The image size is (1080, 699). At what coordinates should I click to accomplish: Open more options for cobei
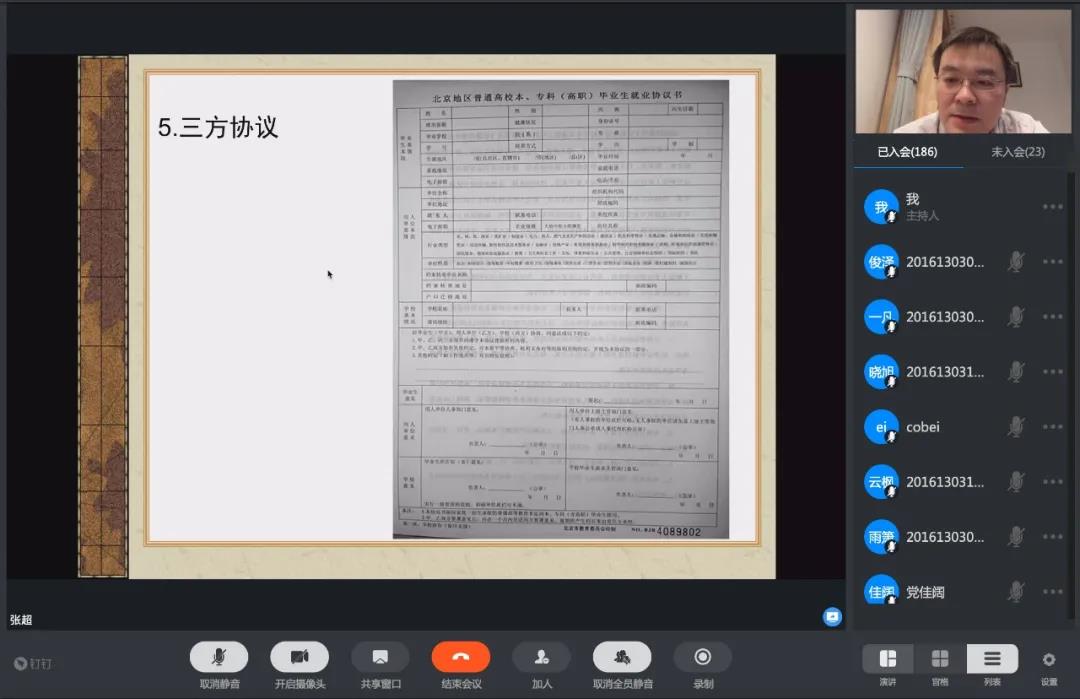click(1052, 427)
